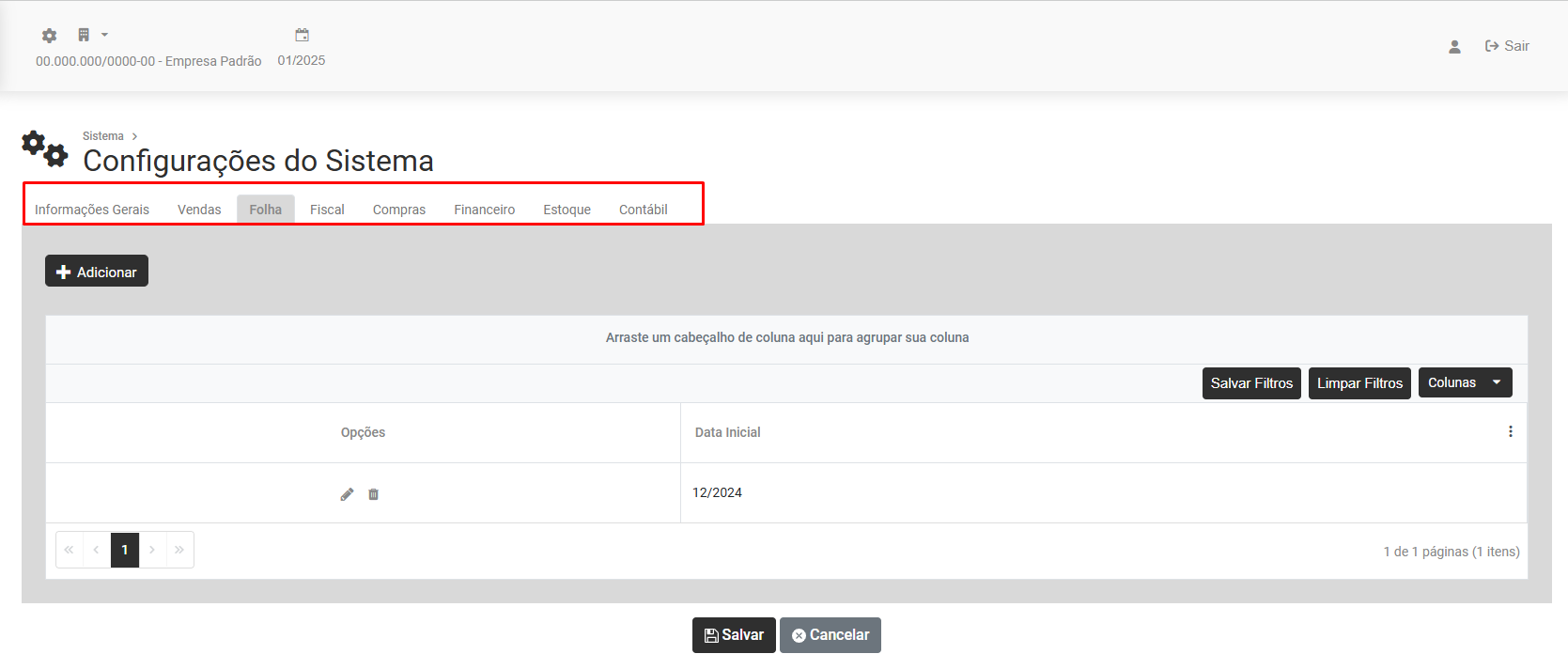This screenshot has width=1568, height=654.
Task: Delete the 12/2024 row with trash icon
Action: click(374, 494)
